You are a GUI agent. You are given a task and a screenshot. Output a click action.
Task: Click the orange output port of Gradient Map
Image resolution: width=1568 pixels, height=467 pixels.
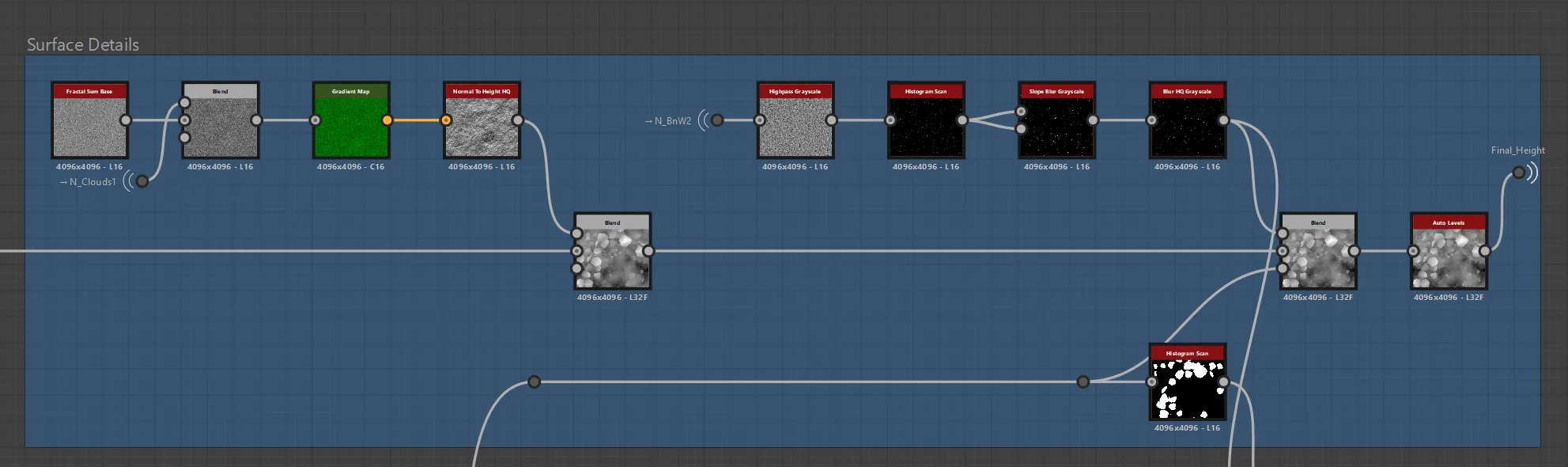click(x=387, y=120)
